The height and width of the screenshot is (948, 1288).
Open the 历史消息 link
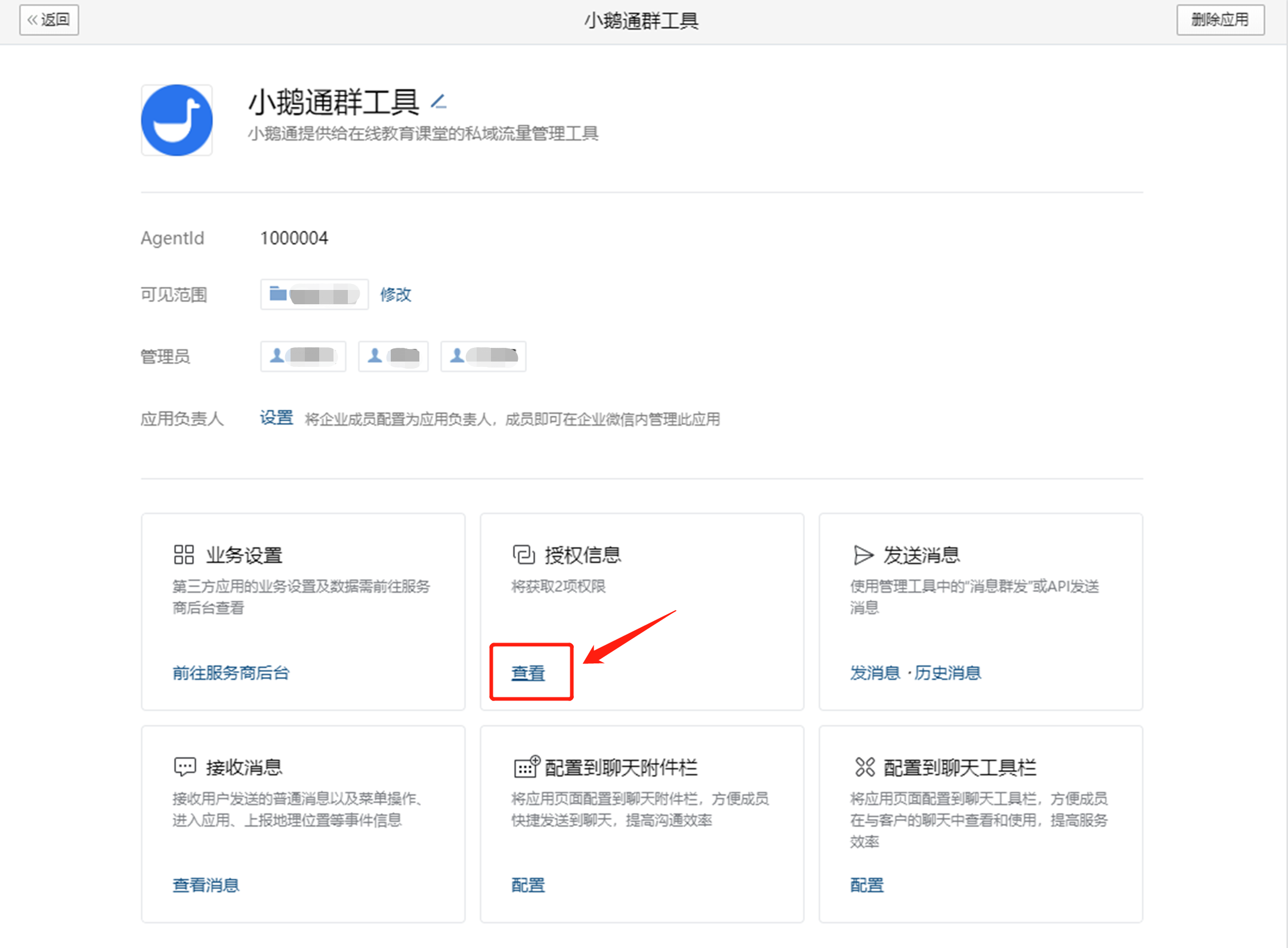tap(947, 673)
